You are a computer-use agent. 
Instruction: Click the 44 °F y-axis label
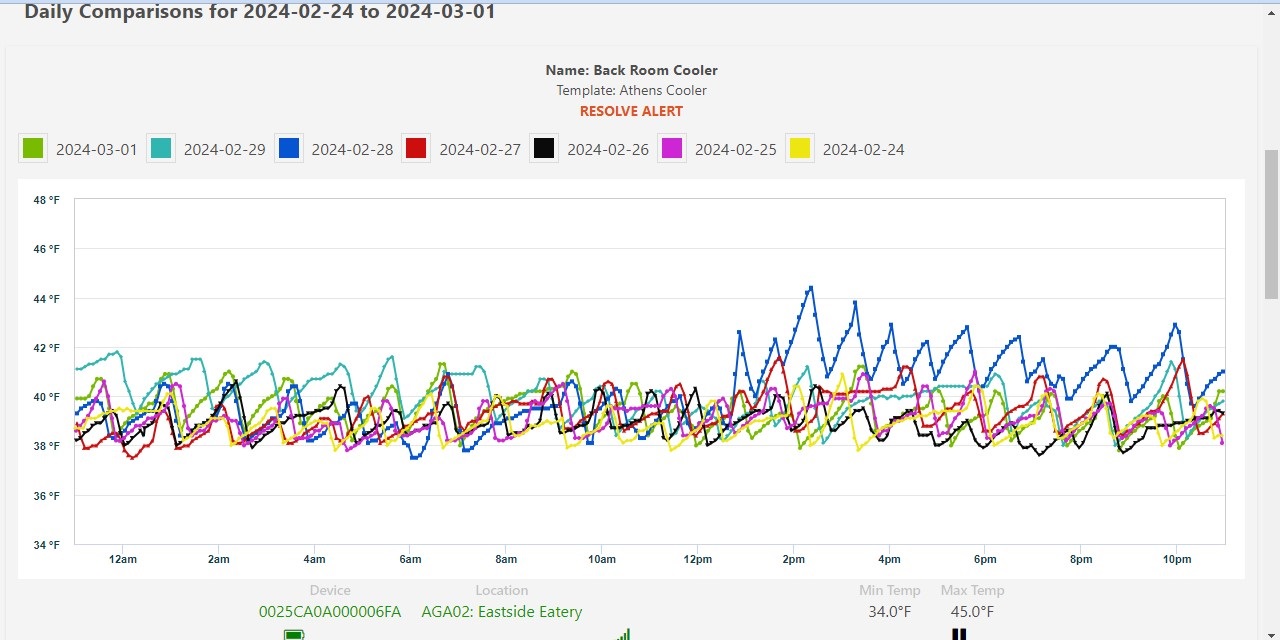pyautogui.click(x=46, y=299)
